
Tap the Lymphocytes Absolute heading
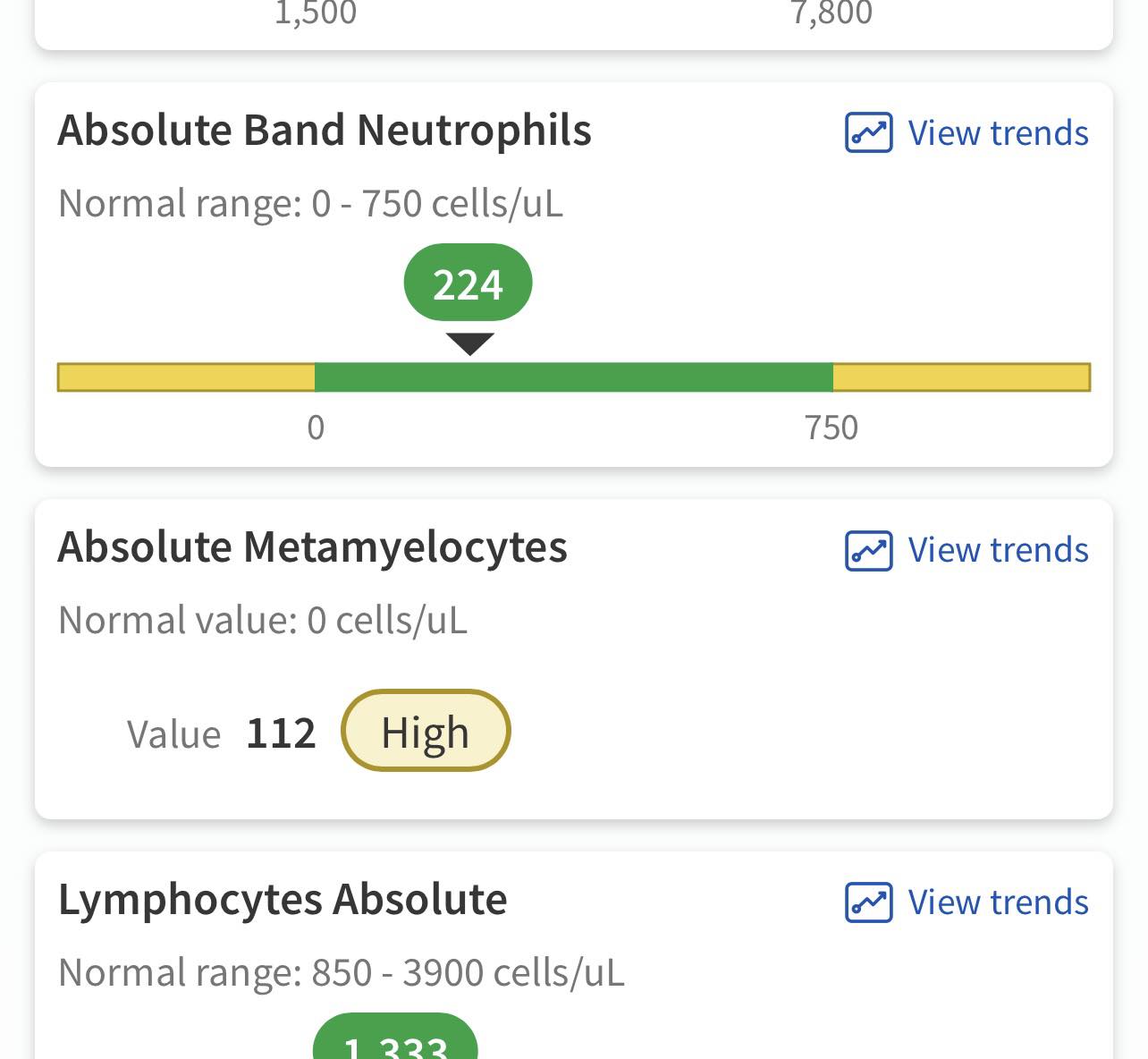[283, 900]
